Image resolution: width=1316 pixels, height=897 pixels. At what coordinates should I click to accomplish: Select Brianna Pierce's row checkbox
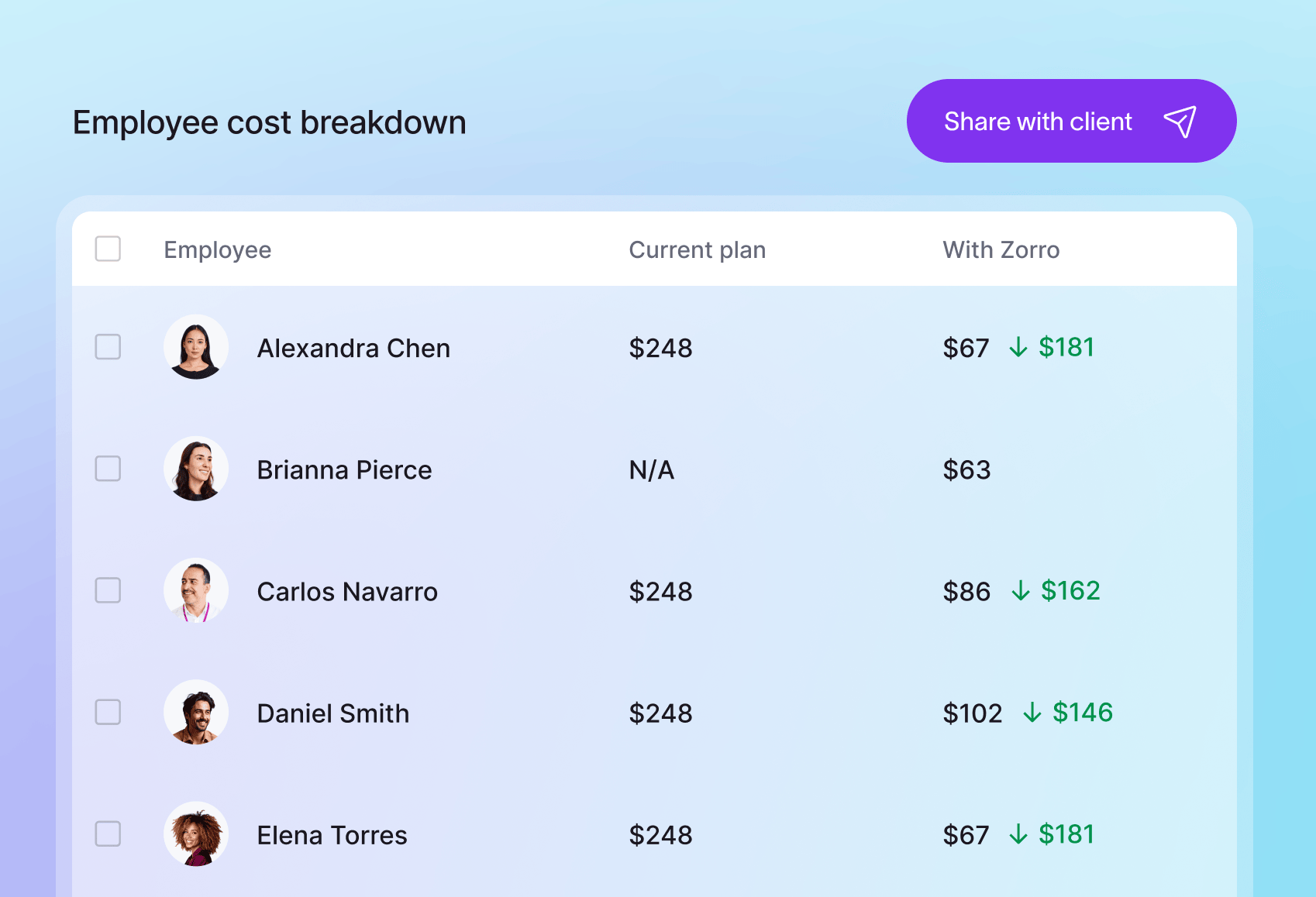pos(108,469)
